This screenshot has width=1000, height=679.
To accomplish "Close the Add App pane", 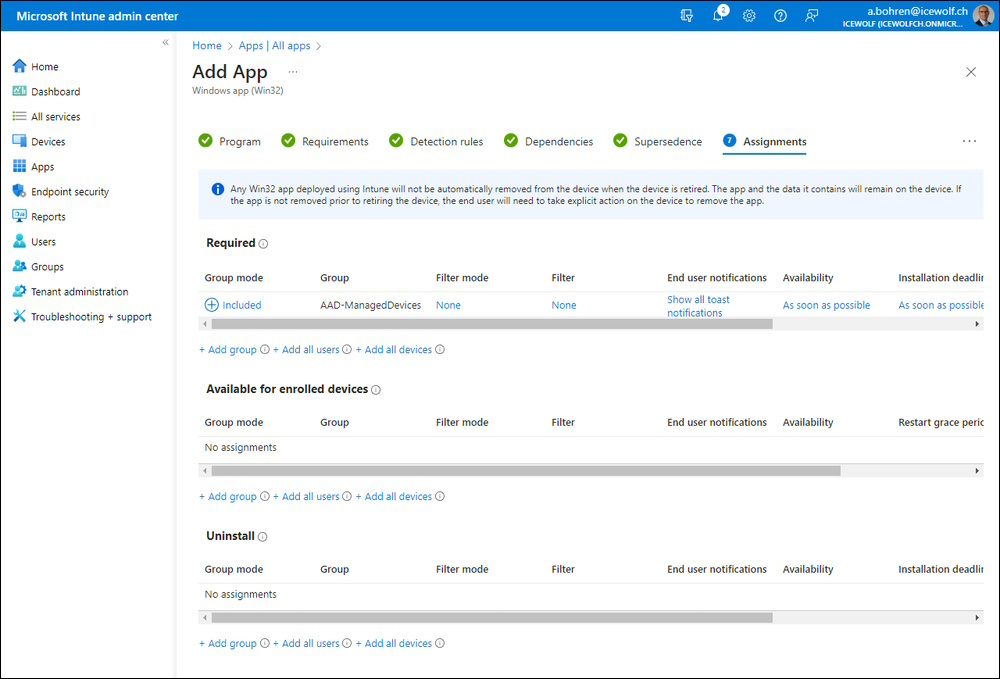I will point(971,72).
